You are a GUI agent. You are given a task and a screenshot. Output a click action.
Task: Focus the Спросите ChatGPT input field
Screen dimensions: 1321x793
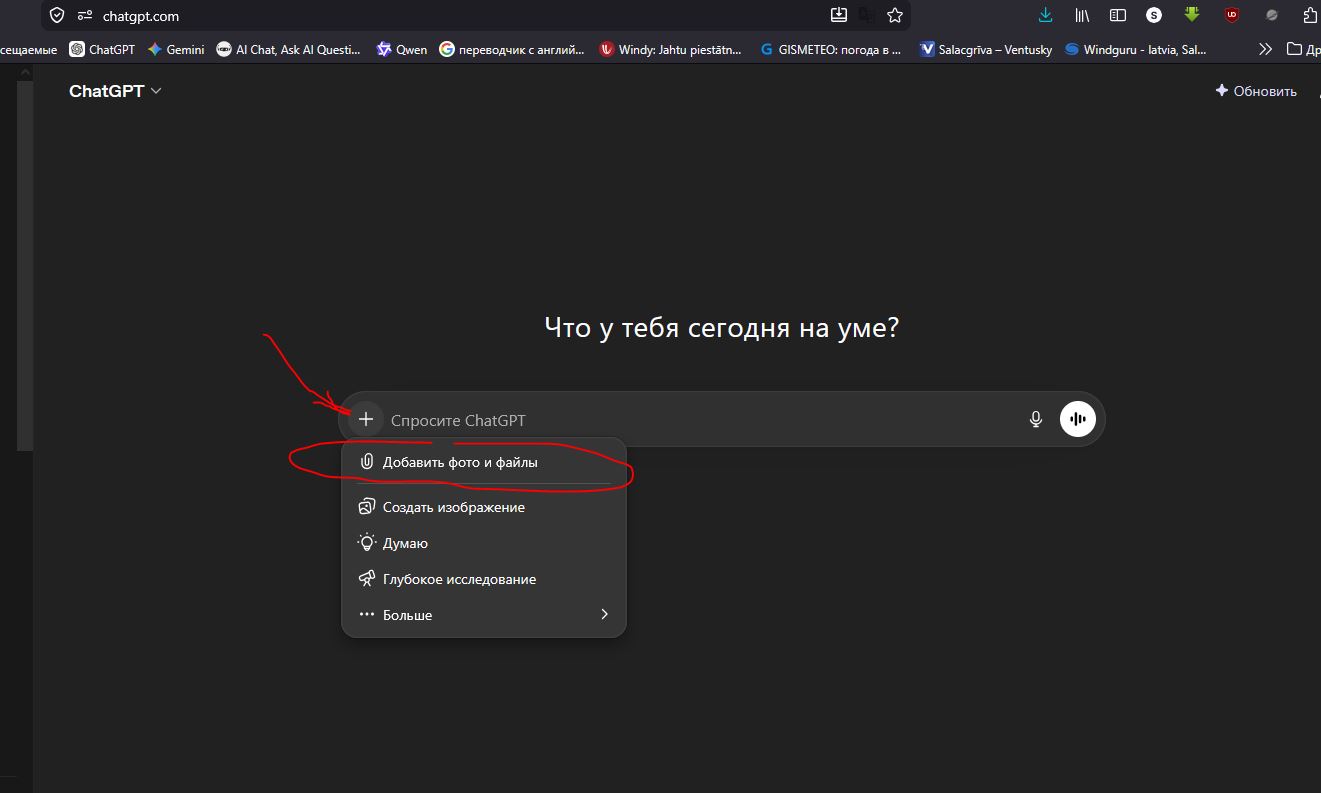click(702, 420)
